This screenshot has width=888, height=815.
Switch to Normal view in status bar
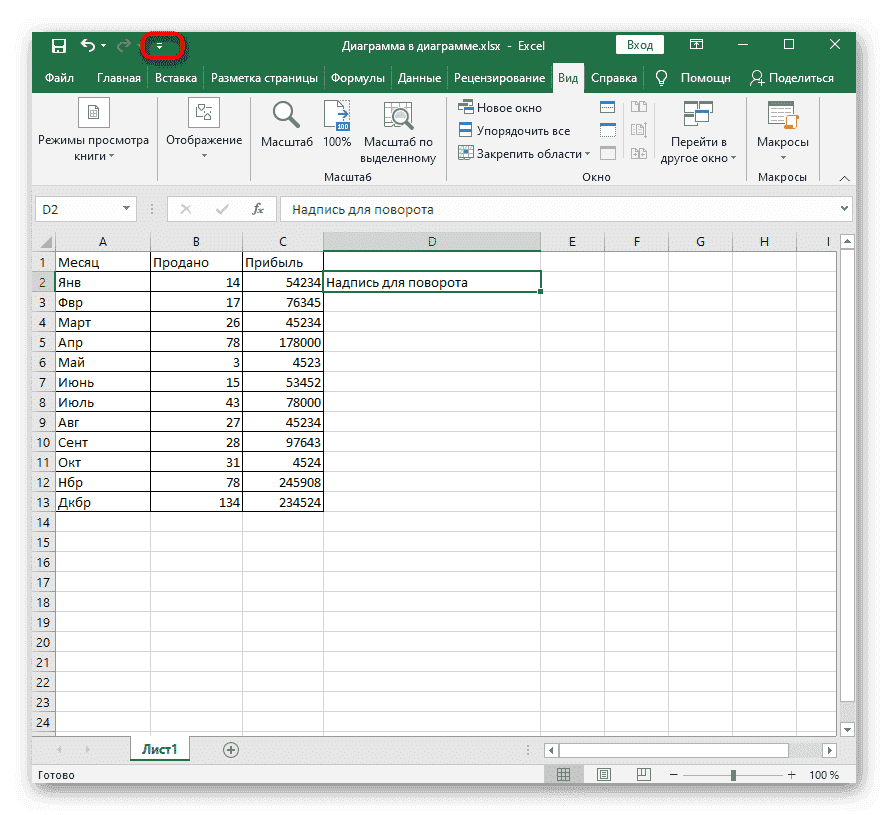point(563,775)
